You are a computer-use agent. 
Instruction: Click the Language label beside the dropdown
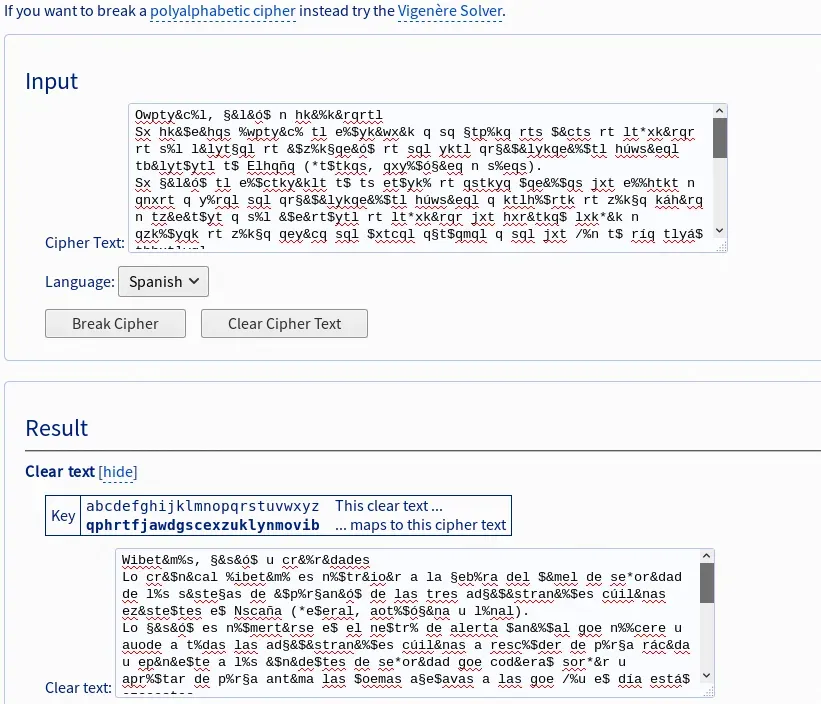(78, 282)
